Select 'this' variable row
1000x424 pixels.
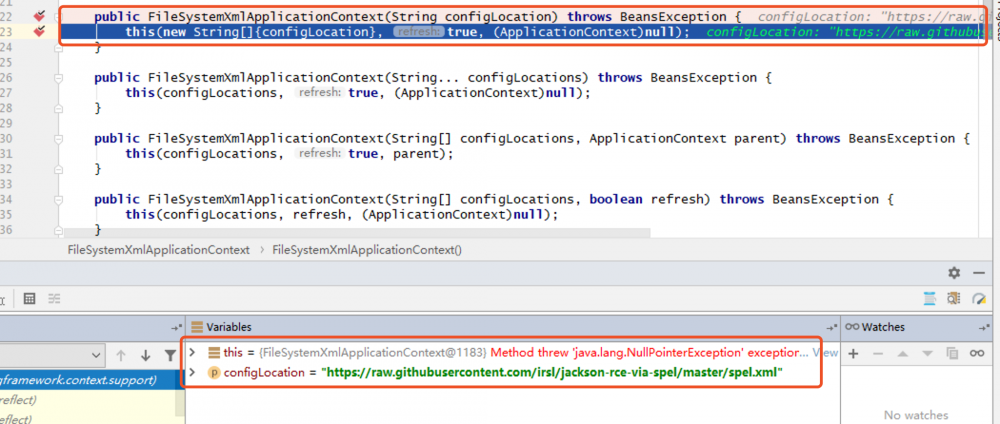point(513,352)
